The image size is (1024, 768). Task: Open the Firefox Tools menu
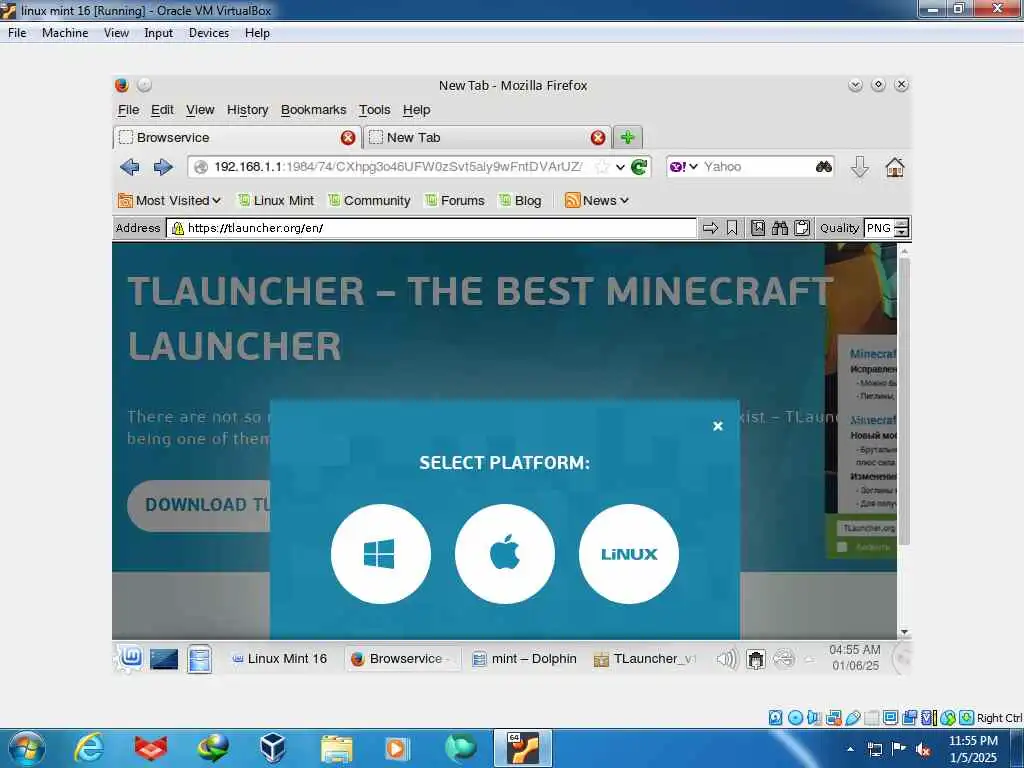click(x=374, y=110)
